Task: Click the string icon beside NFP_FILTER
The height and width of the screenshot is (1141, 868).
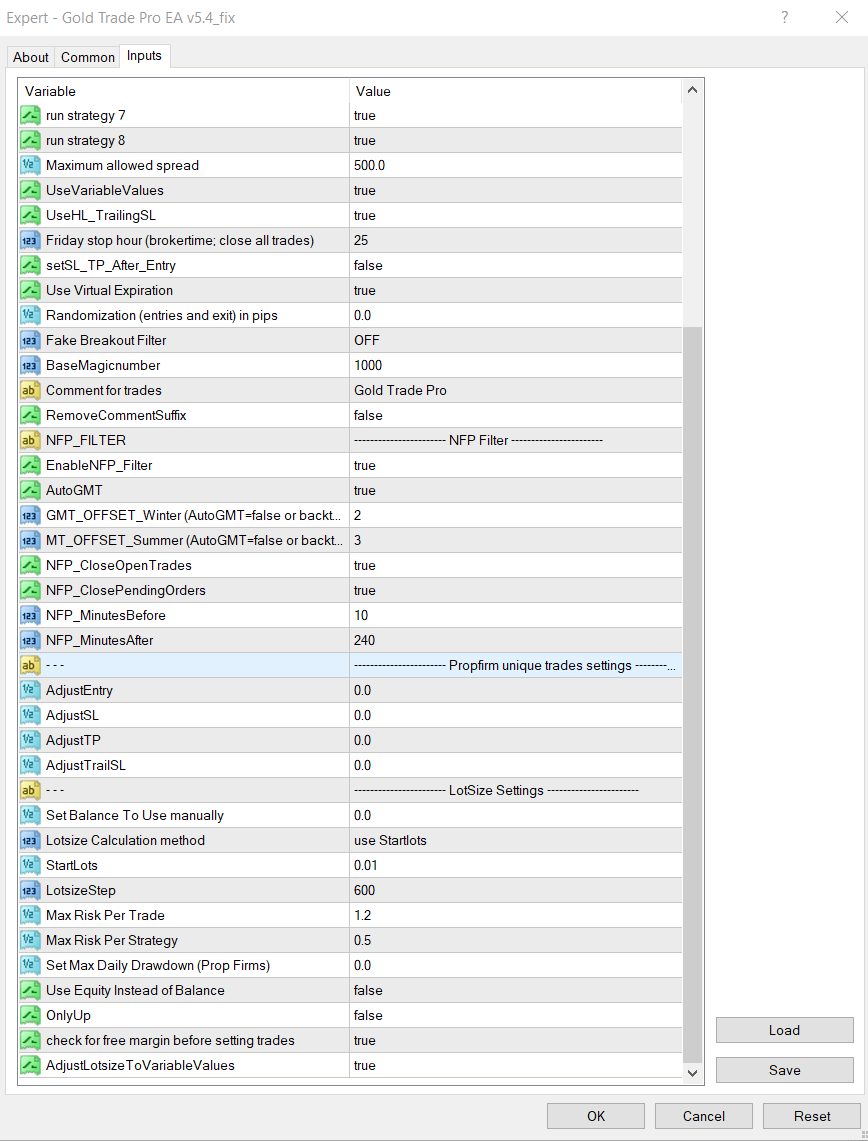Action: coord(30,440)
